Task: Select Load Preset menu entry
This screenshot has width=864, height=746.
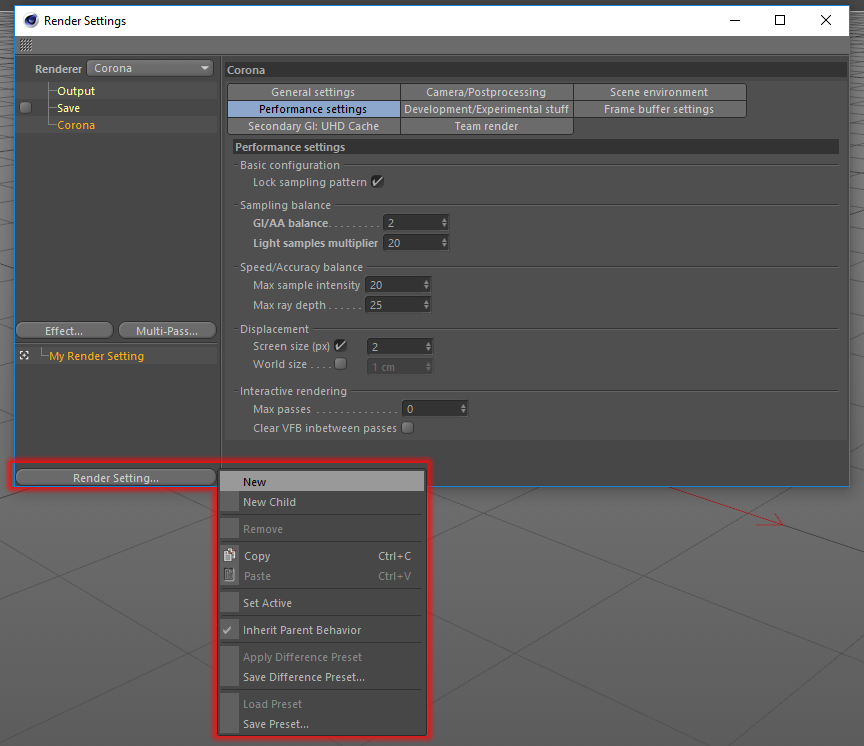Action: click(322, 704)
